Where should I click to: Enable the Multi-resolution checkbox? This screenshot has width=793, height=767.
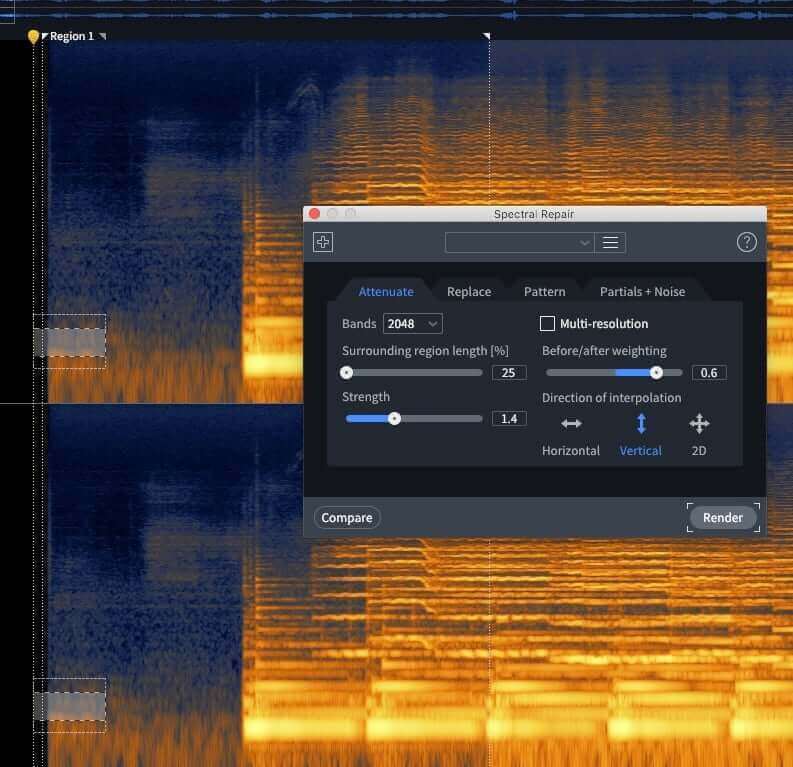547,324
